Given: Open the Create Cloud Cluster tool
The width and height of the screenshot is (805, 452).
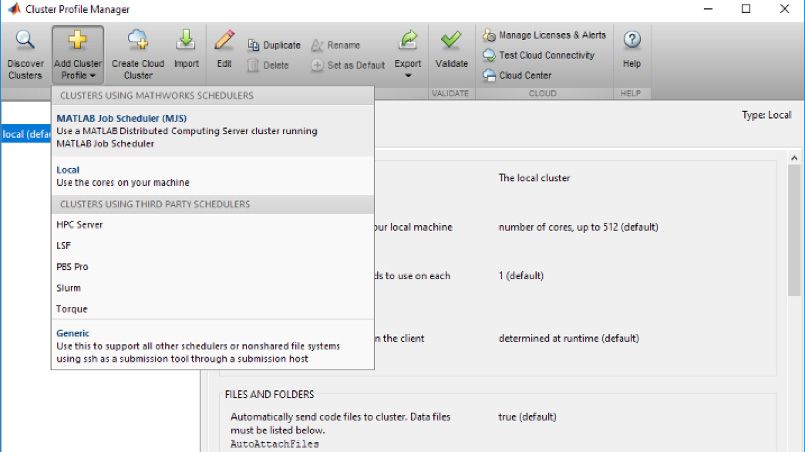Looking at the screenshot, I should click(x=138, y=41).
